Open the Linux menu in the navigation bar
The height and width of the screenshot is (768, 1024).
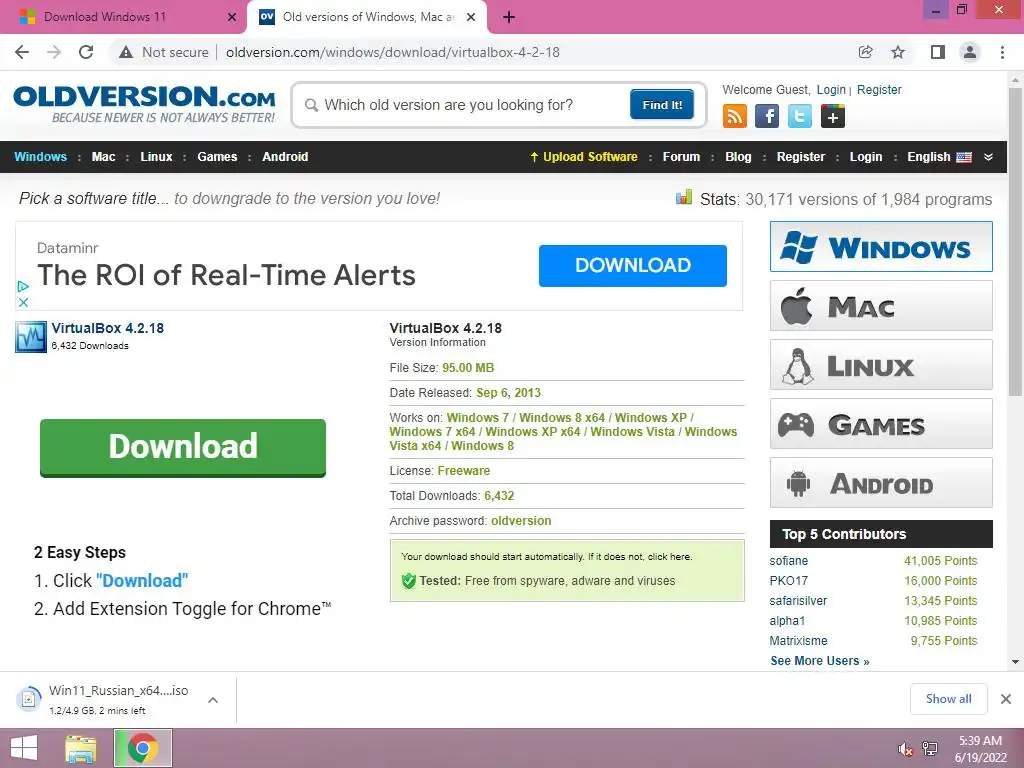pos(156,157)
